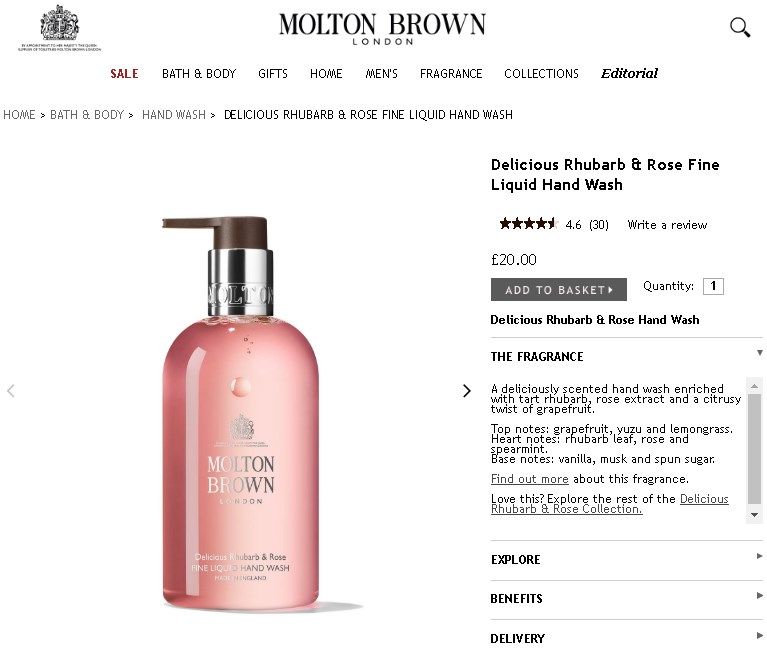The image size is (767, 652).
Task: Click the star rating icons
Action: 528,224
